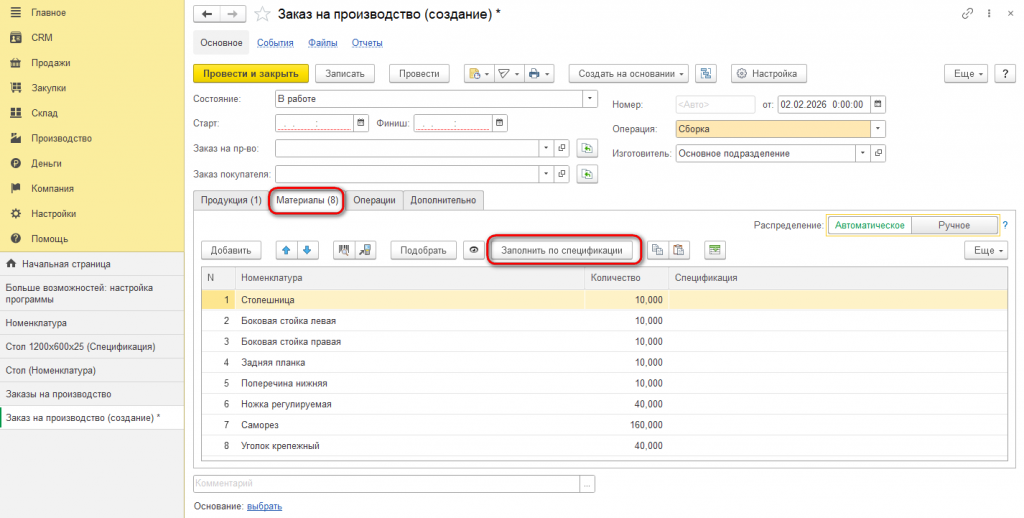Expand the Состояние dropdown
Screen dimensions: 1024x518
click(x=590, y=99)
